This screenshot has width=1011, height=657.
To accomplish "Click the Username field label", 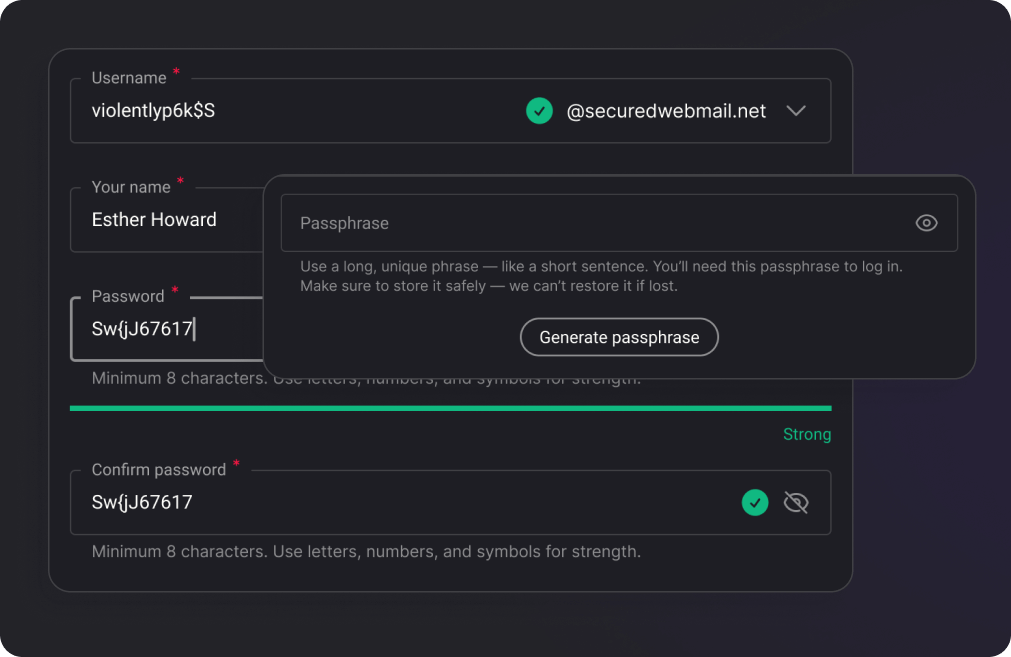I will click(129, 78).
